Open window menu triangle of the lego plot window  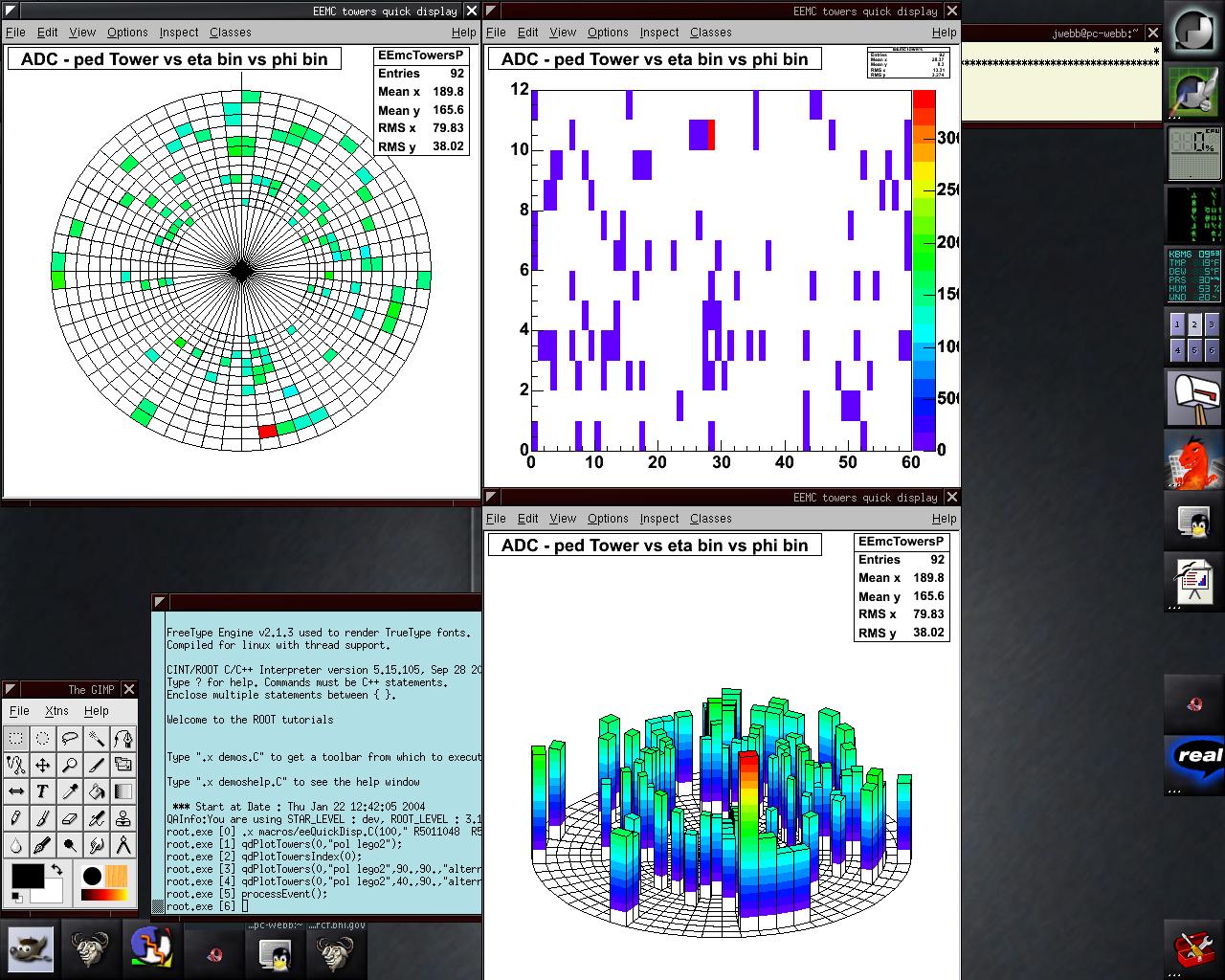[x=492, y=497]
